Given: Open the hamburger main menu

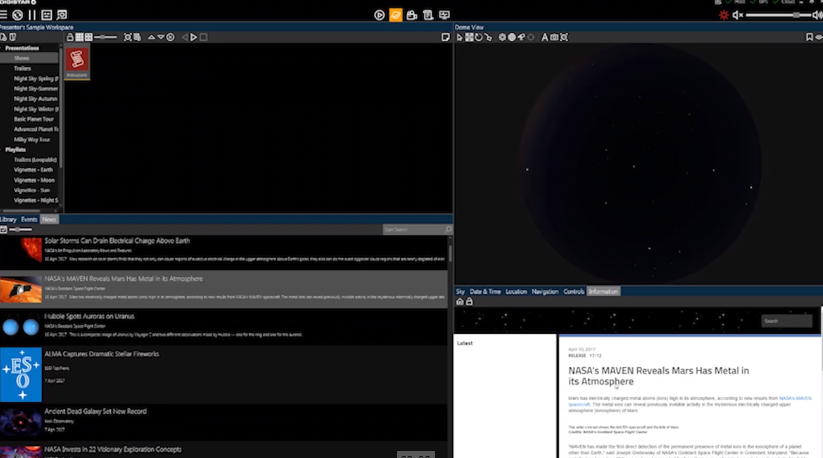Looking at the screenshot, I should pos(4,15).
